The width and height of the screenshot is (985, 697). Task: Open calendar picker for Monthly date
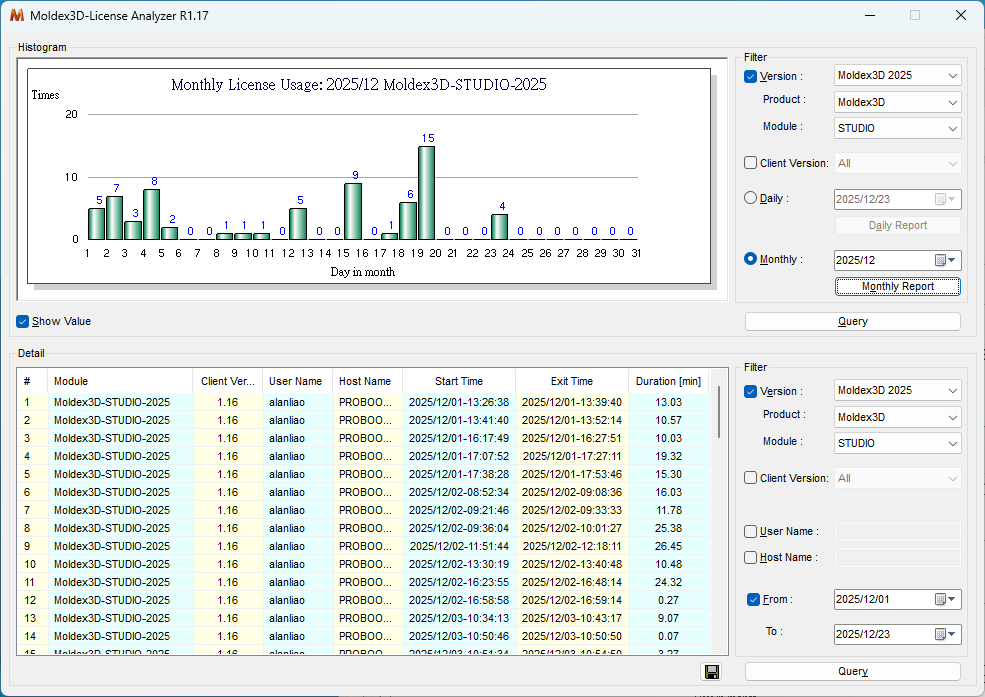pyautogui.click(x=945, y=260)
